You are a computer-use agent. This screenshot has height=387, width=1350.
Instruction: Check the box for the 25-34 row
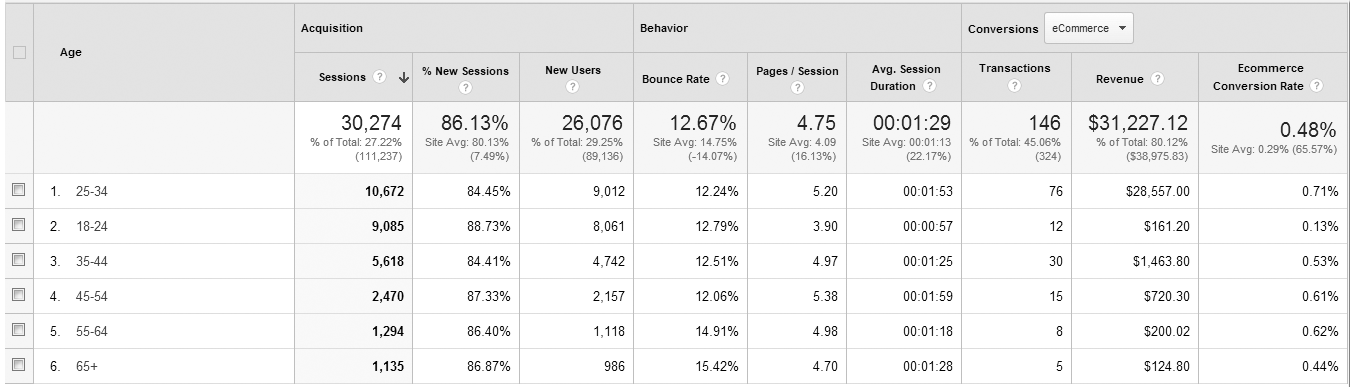[x=17, y=190]
